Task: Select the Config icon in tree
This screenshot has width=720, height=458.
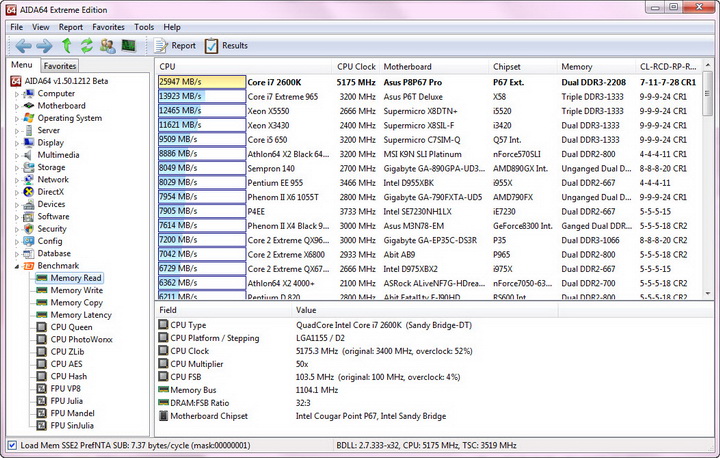Action: (28, 241)
